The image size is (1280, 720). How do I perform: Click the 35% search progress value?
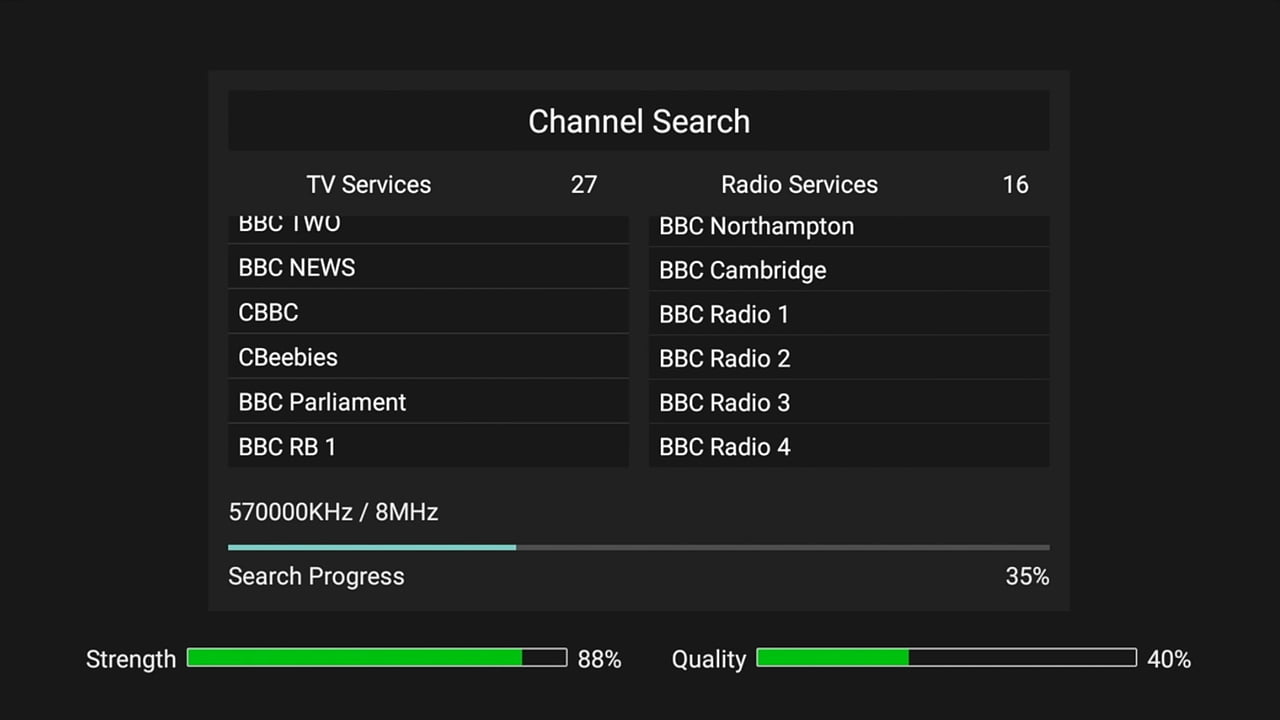pyautogui.click(x=1027, y=576)
